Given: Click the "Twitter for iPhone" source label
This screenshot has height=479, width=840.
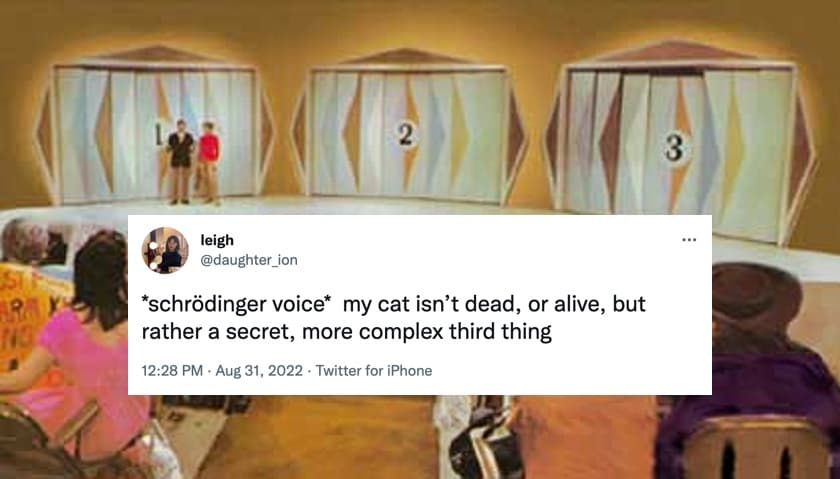Looking at the screenshot, I should click(374, 371).
